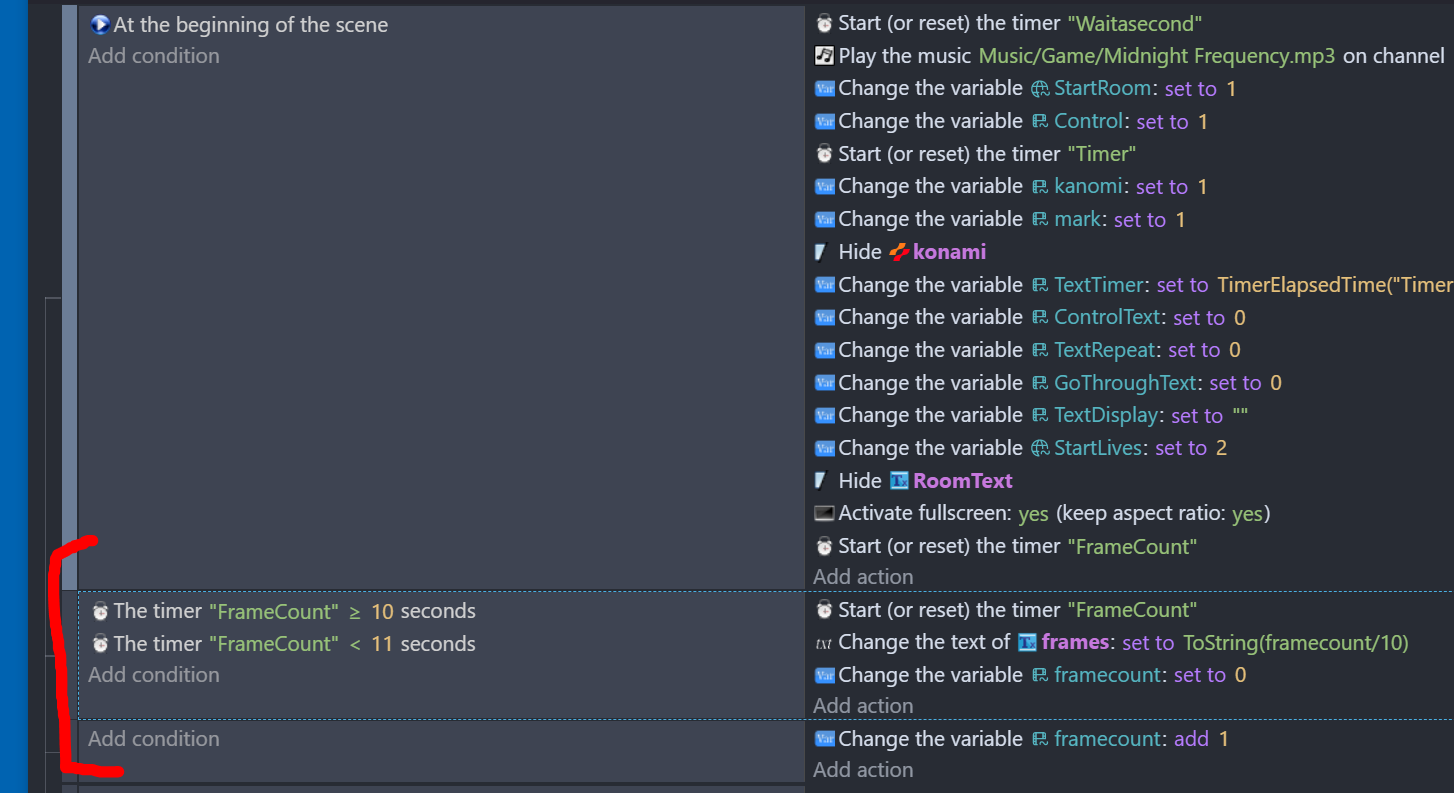
Task: Click "Add condition" under "At the beginning of the scene"
Action: 153,56
